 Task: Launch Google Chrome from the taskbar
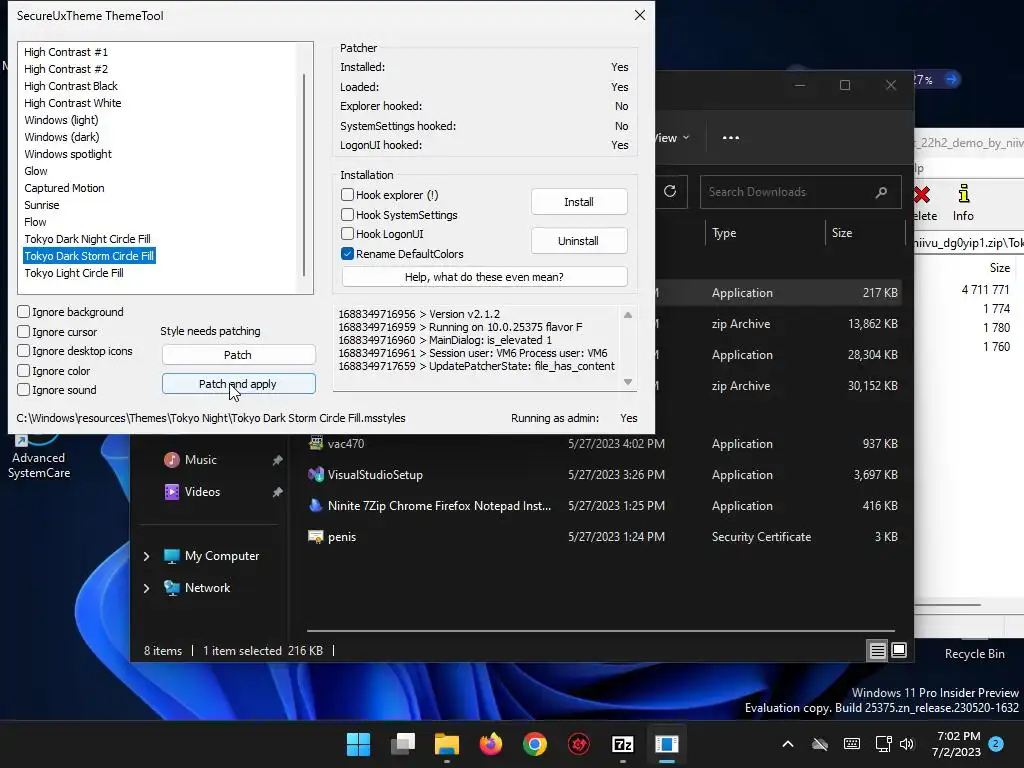535,744
